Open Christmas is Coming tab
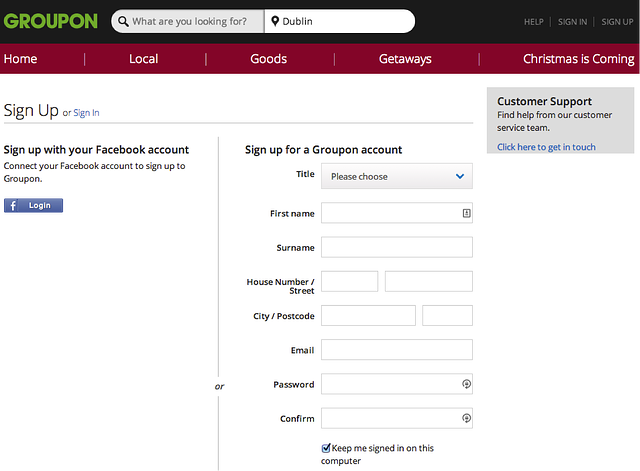Screen dimensions: 640x471 click(579, 59)
